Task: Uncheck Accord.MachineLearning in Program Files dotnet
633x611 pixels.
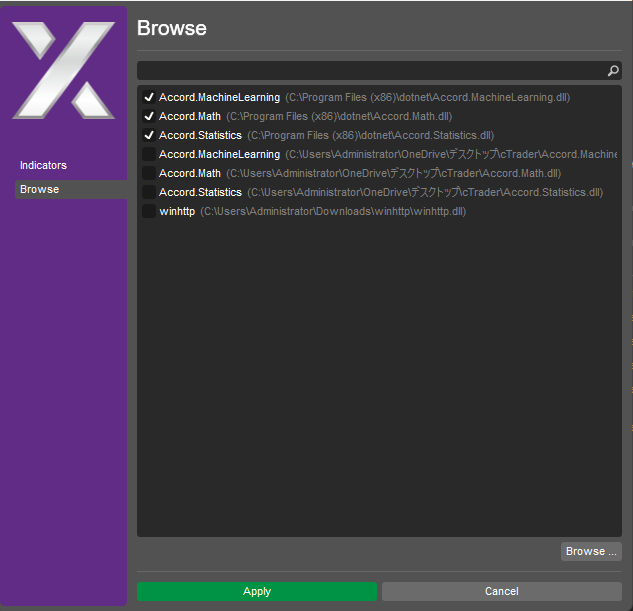Action: tap(149, 97)
